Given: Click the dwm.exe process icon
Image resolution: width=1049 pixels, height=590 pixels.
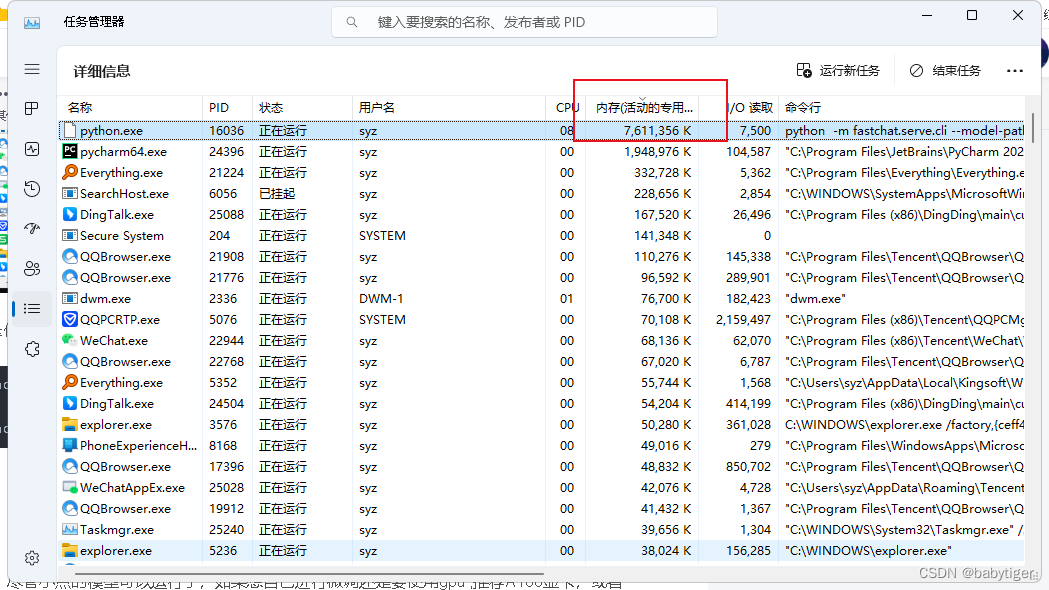Looking at the screenshot, I should coord(70,298).
